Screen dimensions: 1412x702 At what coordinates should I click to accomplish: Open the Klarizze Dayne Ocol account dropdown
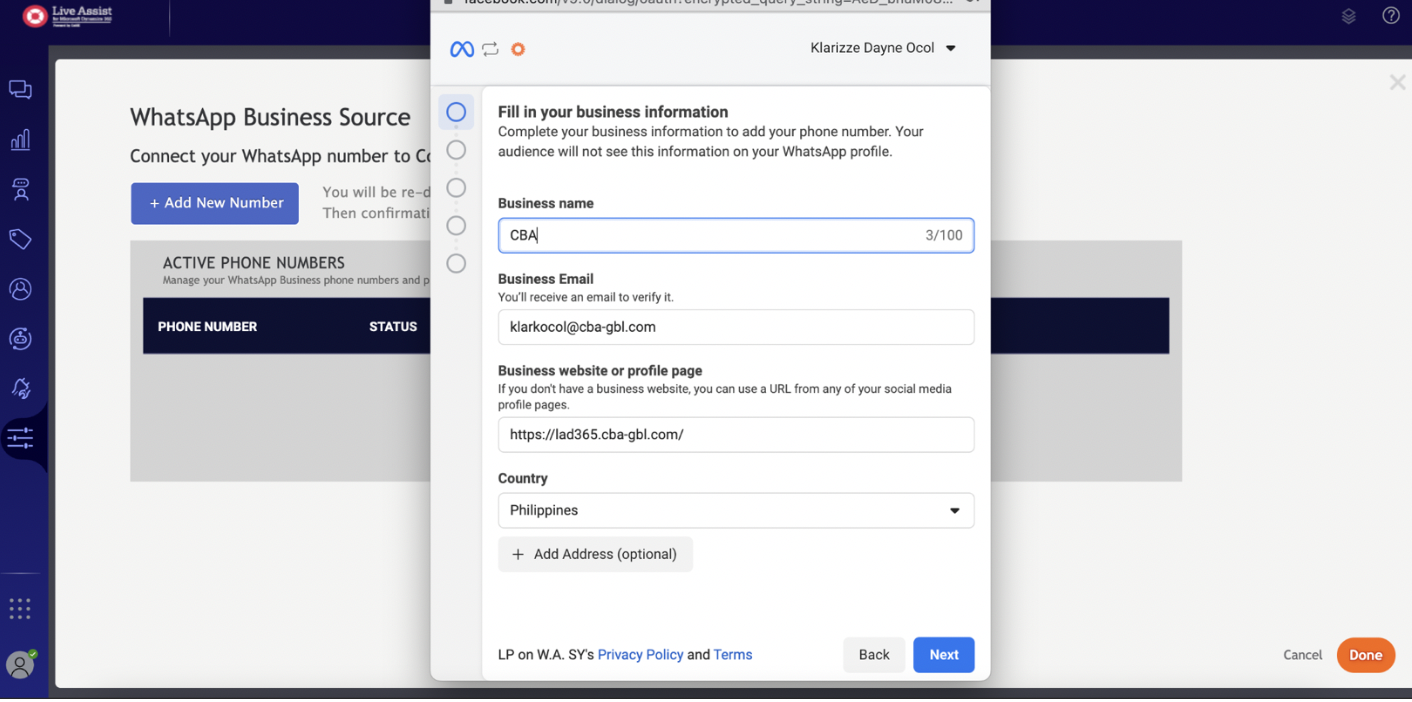[x=883, y=48]
